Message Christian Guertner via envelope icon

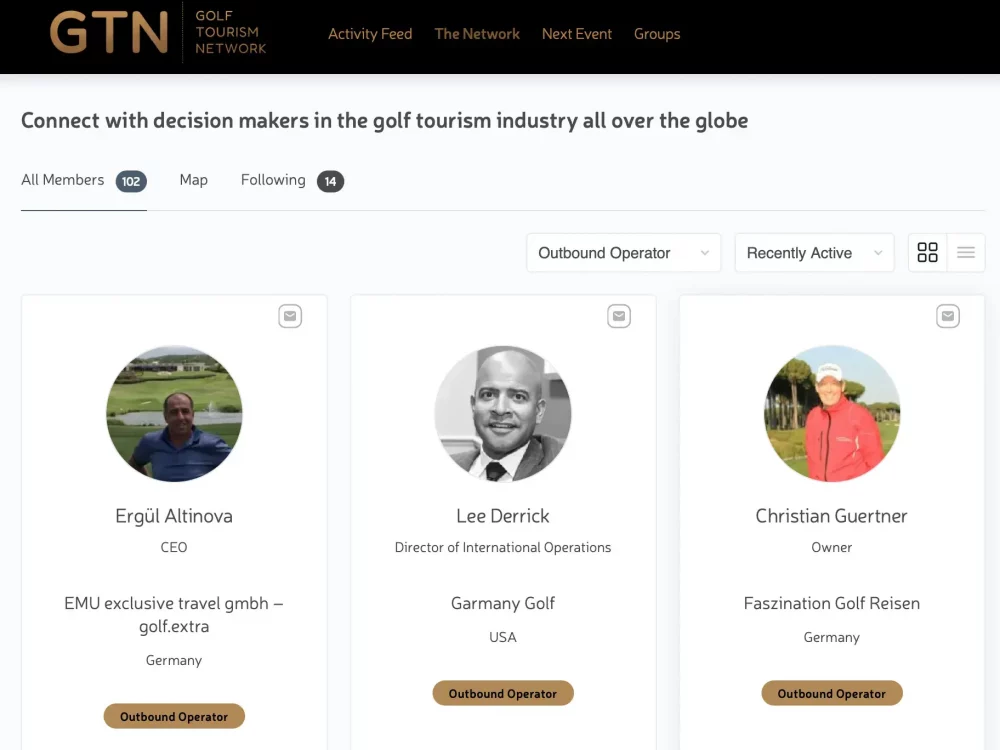coord(948,316)
